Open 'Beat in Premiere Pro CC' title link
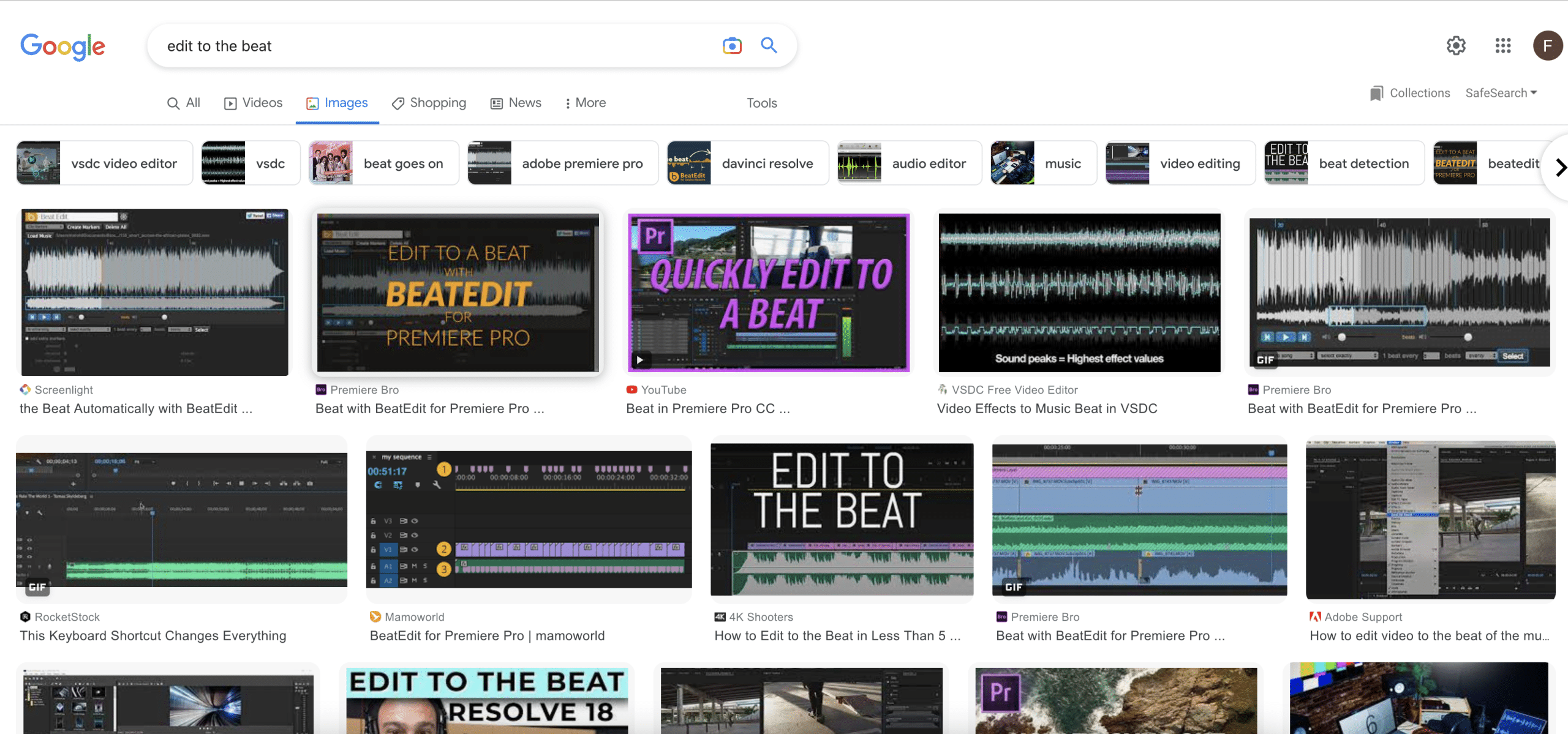1568x734 pixels. [x=708, y=408]
